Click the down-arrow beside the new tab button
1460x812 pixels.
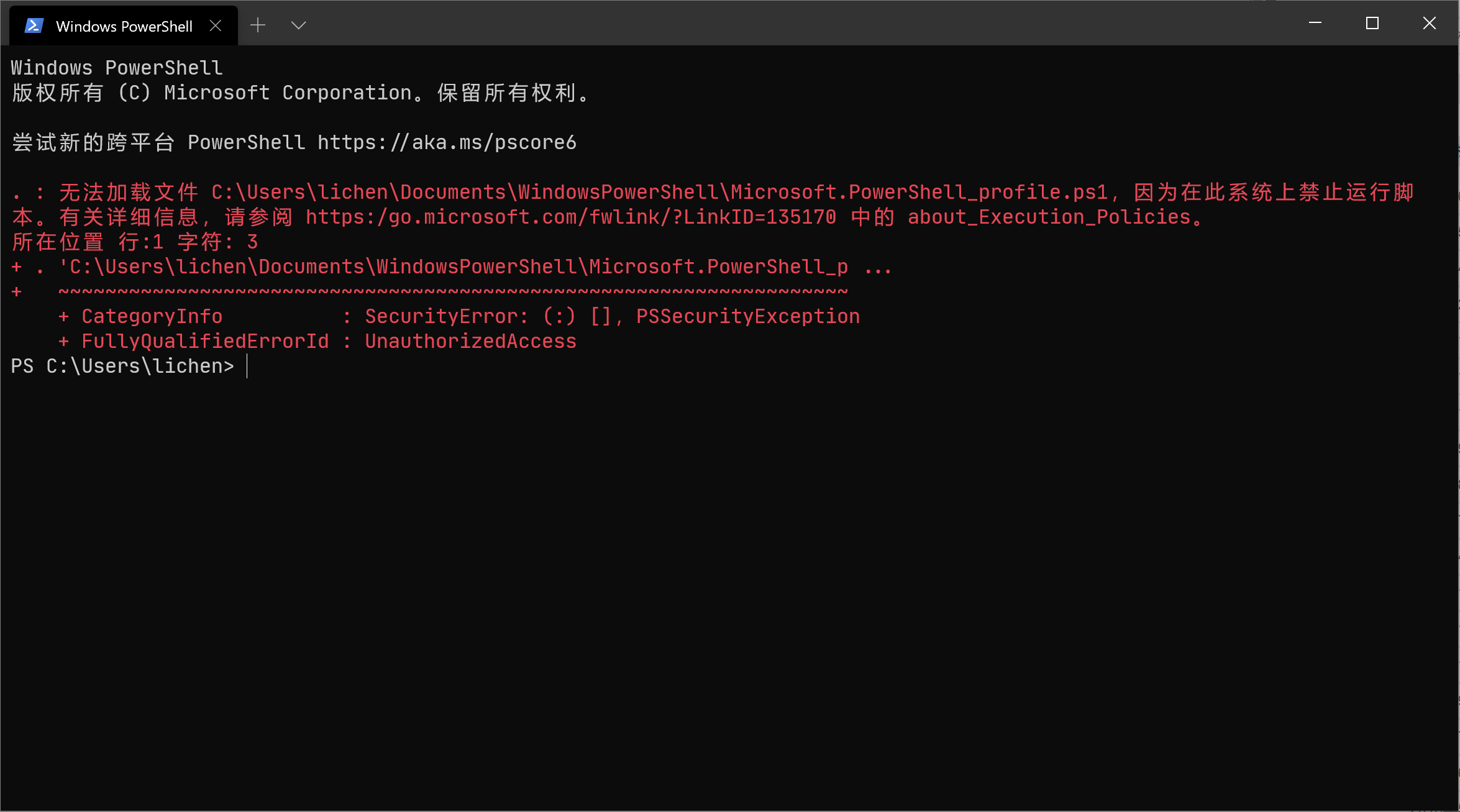click(x=298, y=25)
